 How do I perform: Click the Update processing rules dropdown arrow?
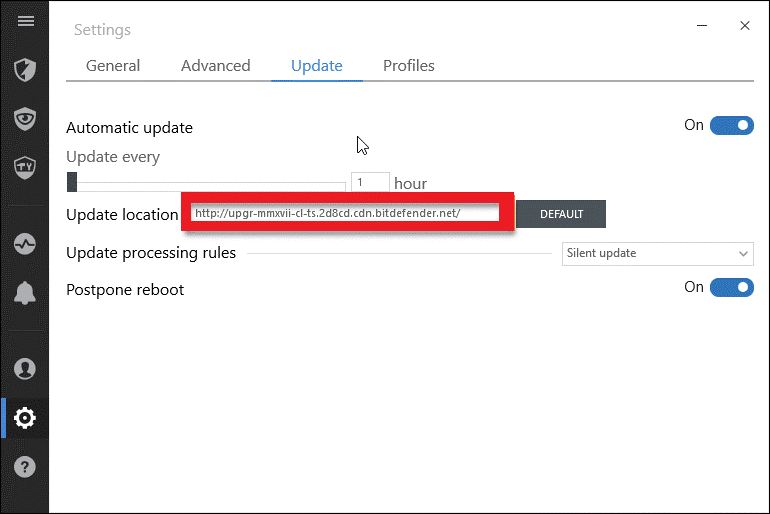coord(743,254)
